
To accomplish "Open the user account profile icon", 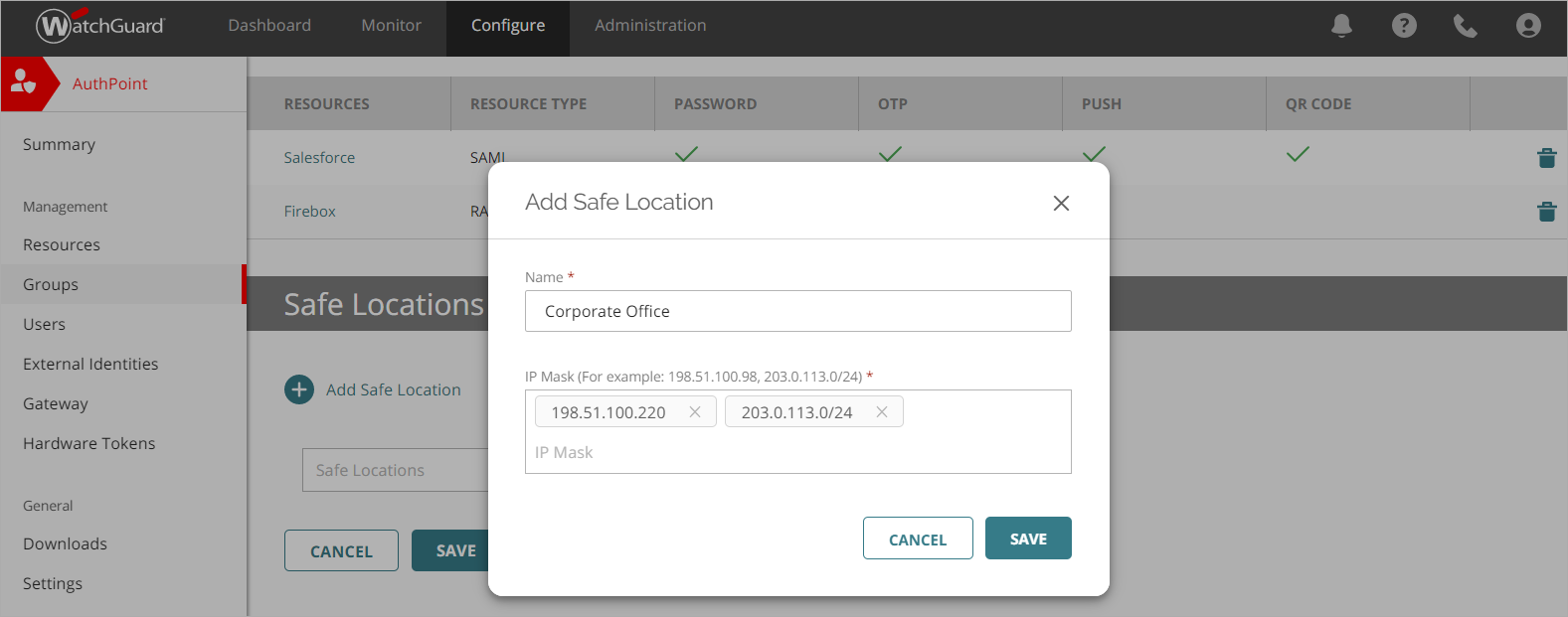I will 1528,26.
